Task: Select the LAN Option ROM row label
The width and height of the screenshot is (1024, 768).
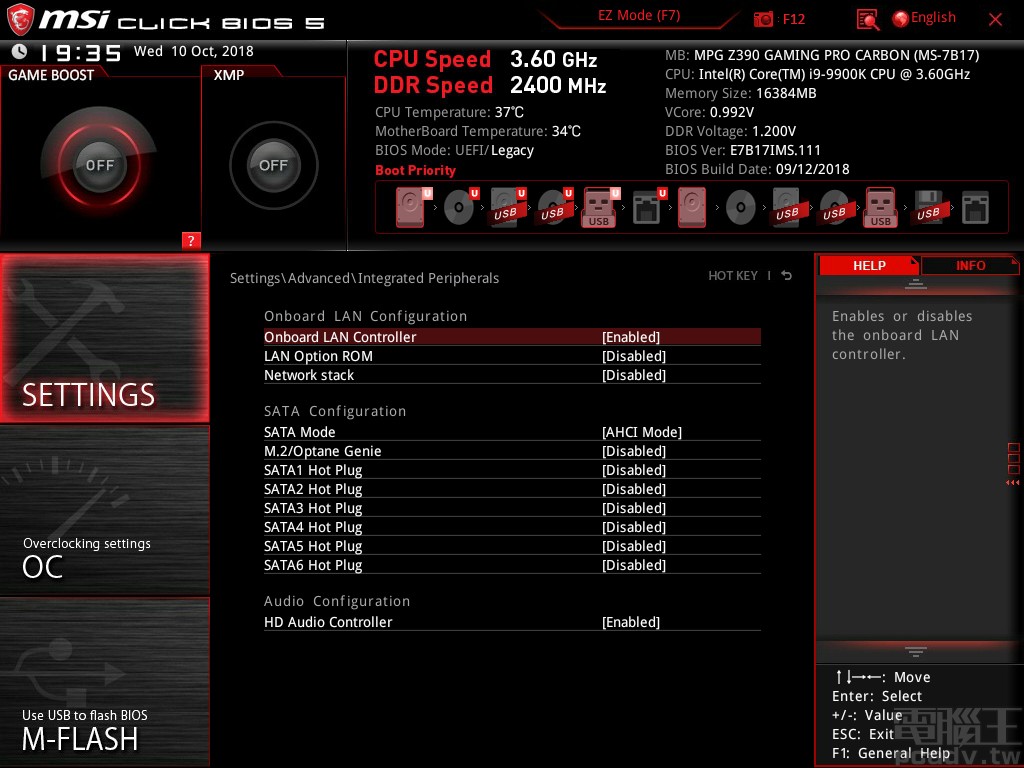Action: 318,356
